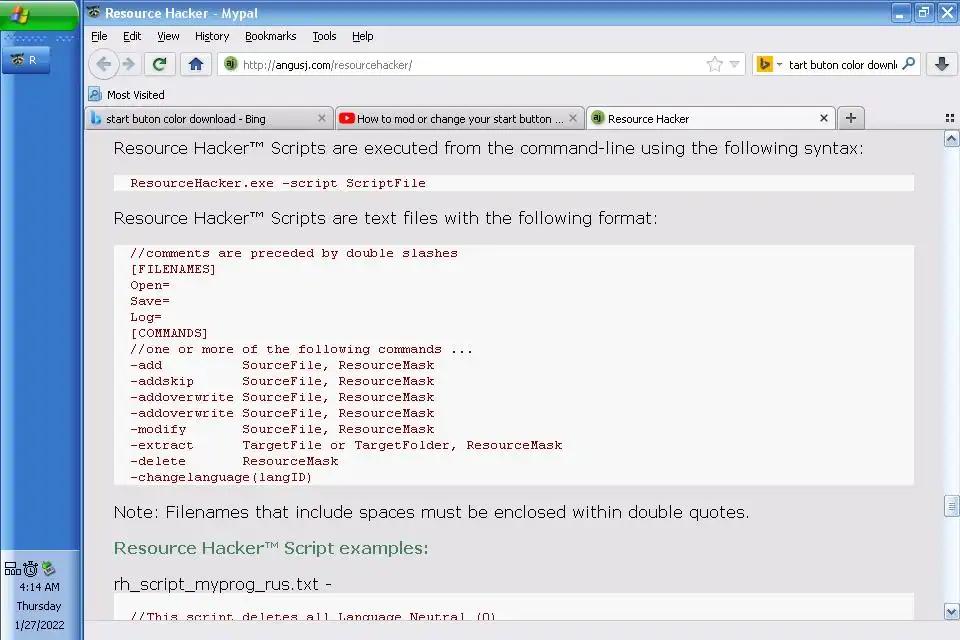Close the YouTube tab
960x640 pixels.
[x=572, y=118]
